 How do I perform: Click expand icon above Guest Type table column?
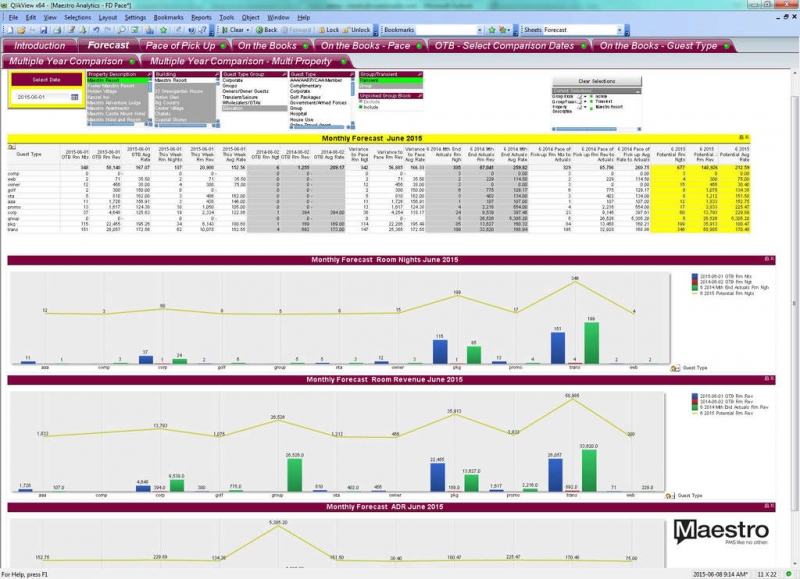pos(11,147)
